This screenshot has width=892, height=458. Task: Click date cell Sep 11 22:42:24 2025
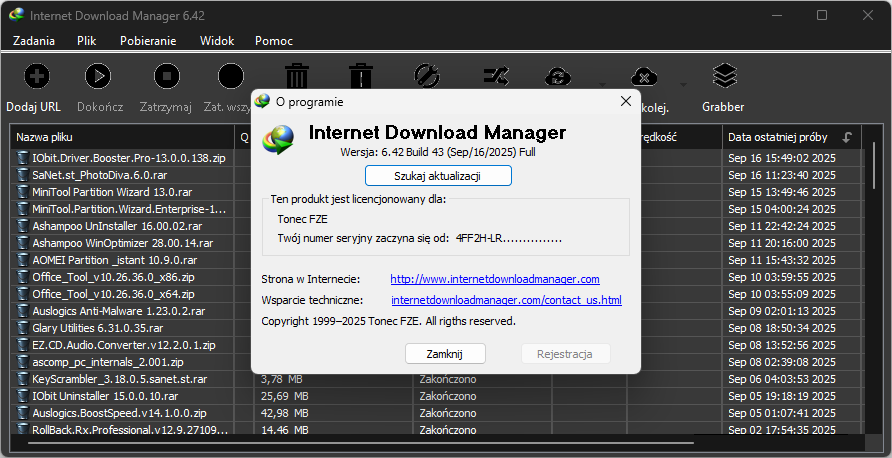click(782, 226)
